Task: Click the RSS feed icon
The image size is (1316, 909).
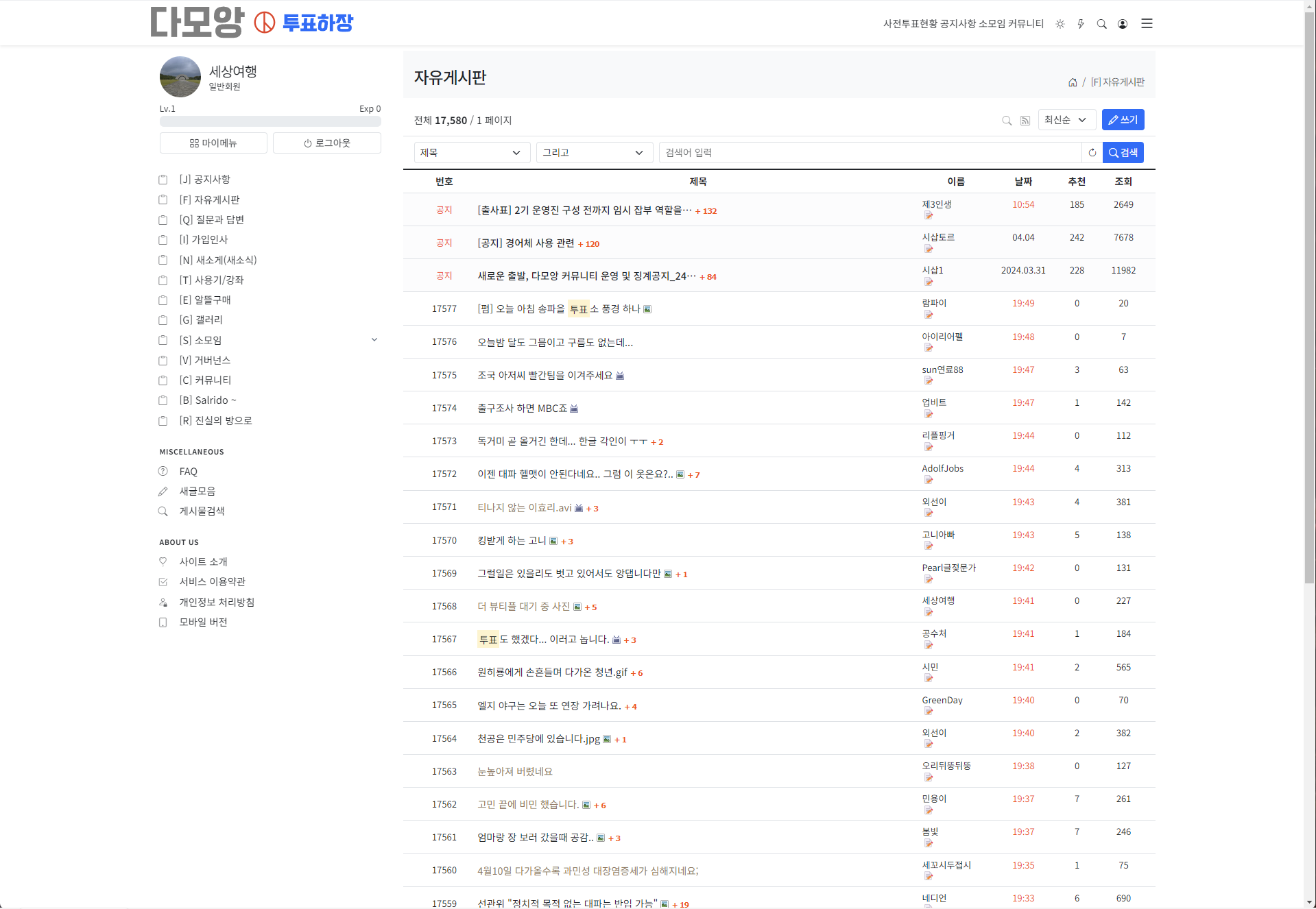Action: point(1025,121)
